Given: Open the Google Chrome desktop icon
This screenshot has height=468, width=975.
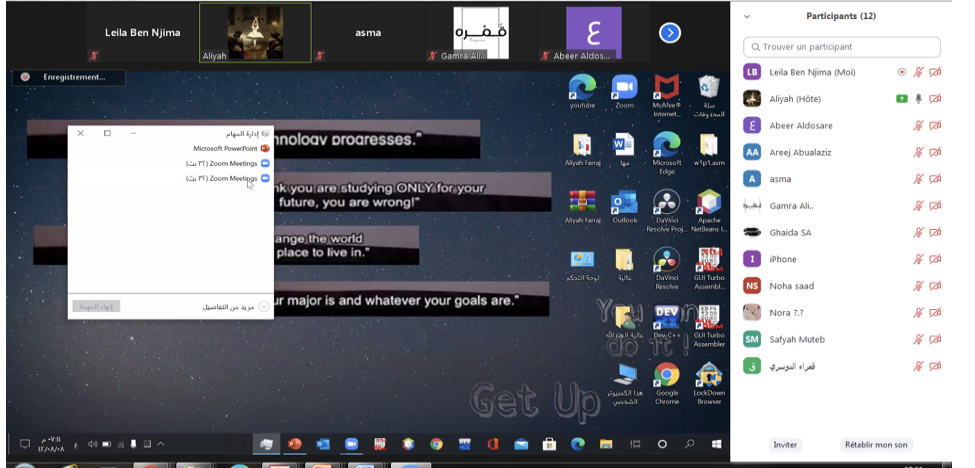Looking at the screenshot, I should [x=666, y=376].
